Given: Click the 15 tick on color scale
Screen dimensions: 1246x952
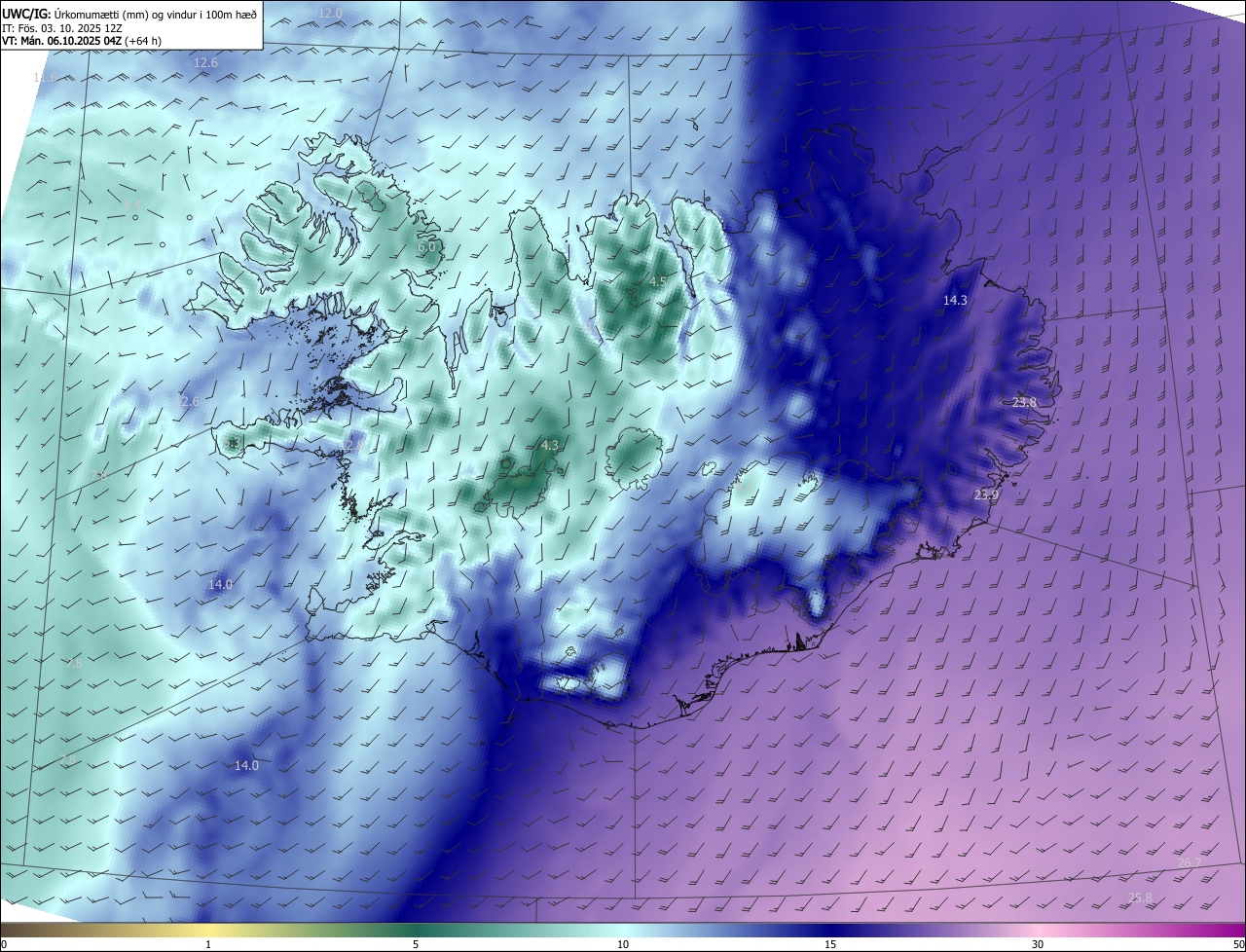Looking at the screenshot, I should [830, 944].
